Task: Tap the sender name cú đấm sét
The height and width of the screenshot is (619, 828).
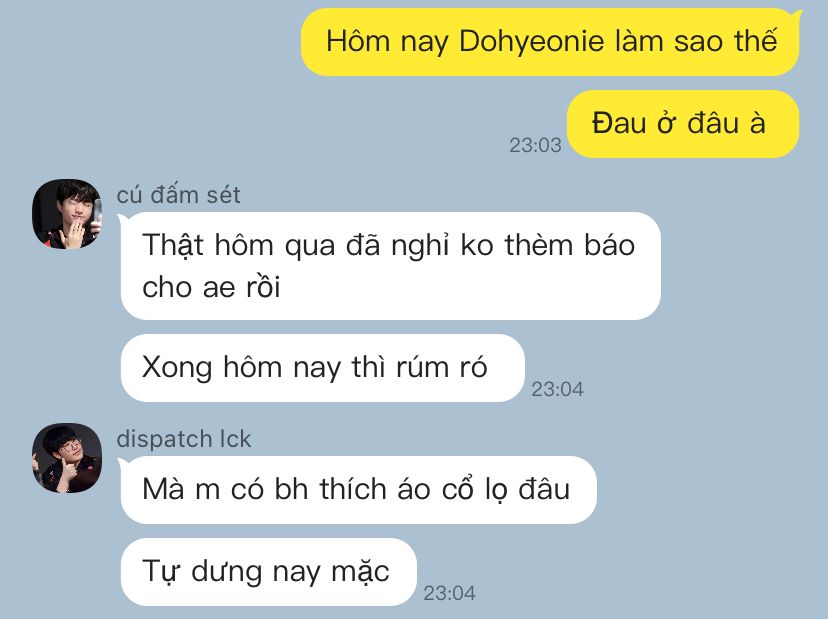Action: pyautogui.click(x=178, y=195)
